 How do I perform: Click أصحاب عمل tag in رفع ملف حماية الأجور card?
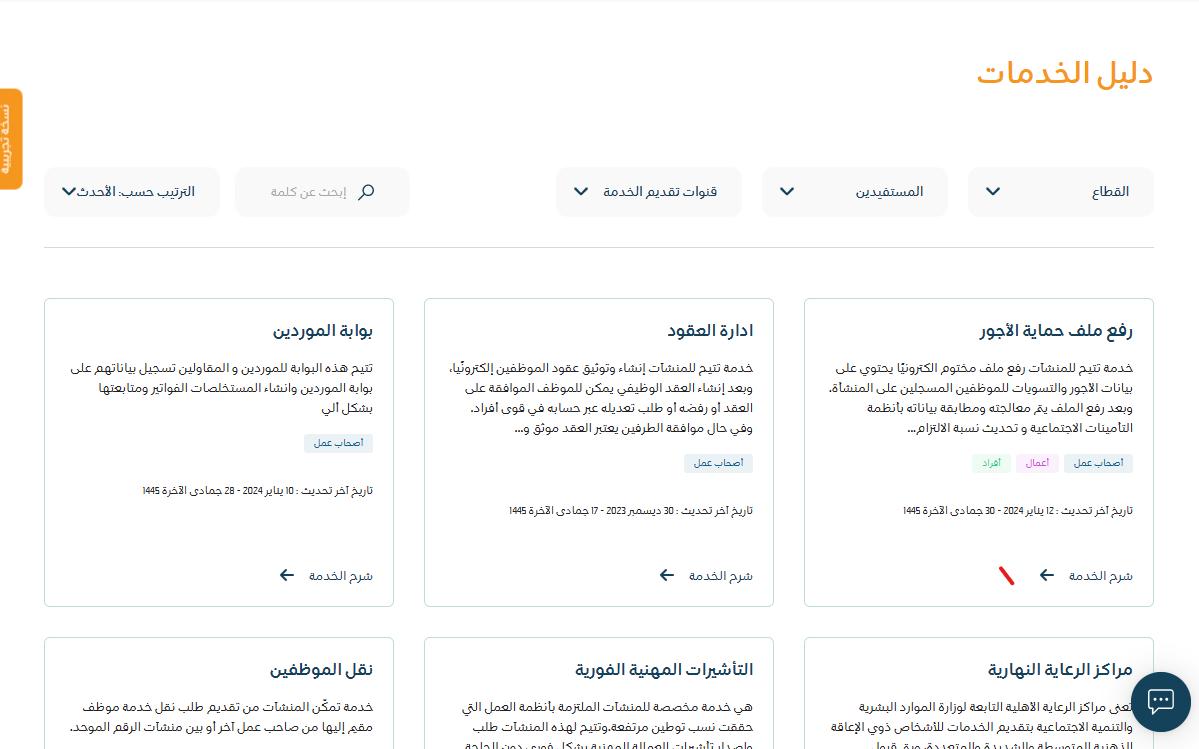click(x=1098, y=463)
